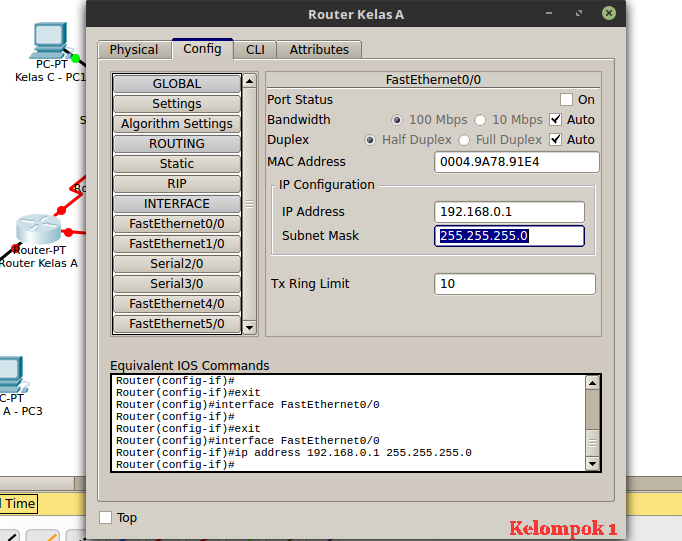Open Static routing configuration

point(177,164)
